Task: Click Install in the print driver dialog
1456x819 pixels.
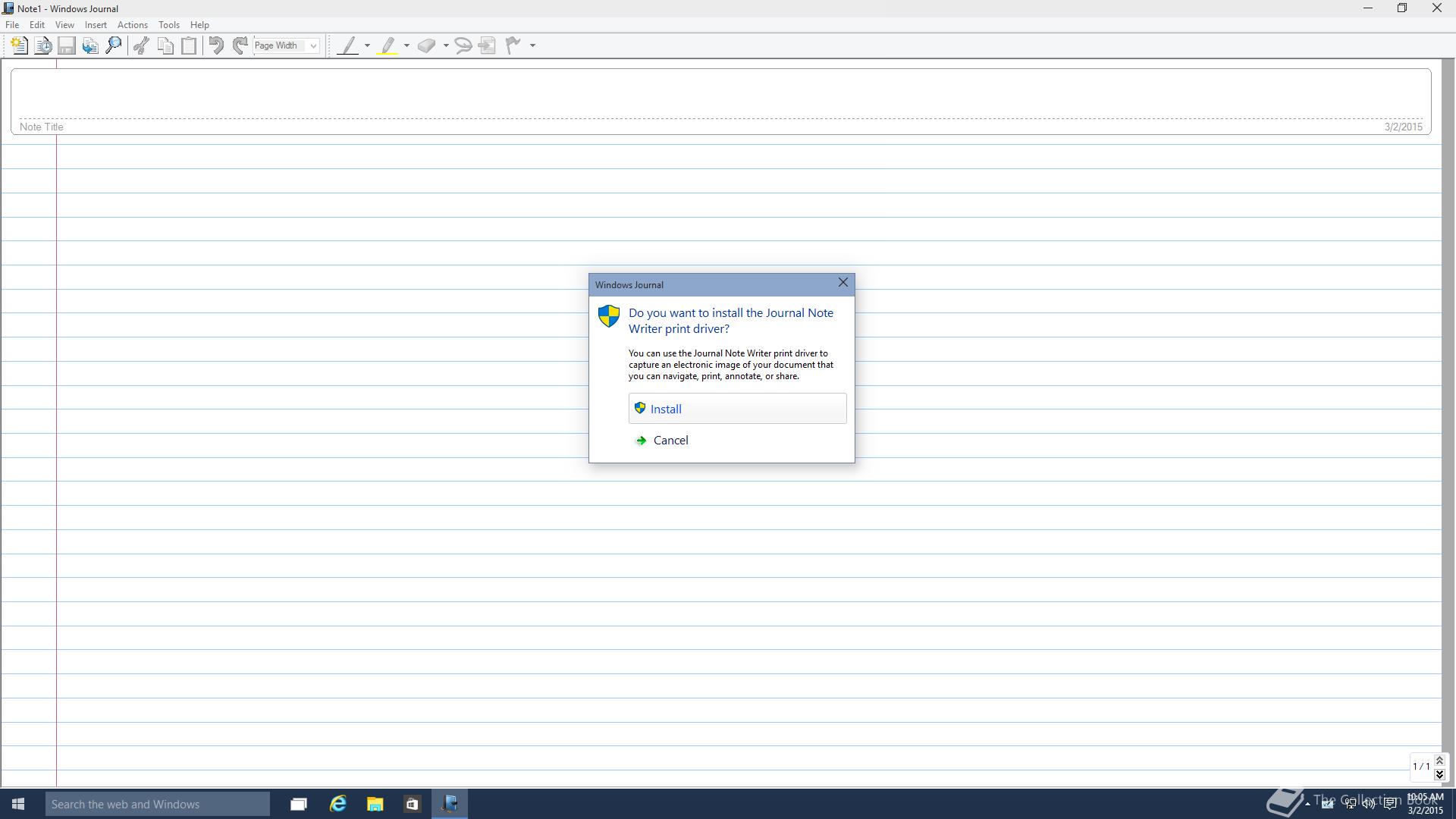Action: click(737, 409)
